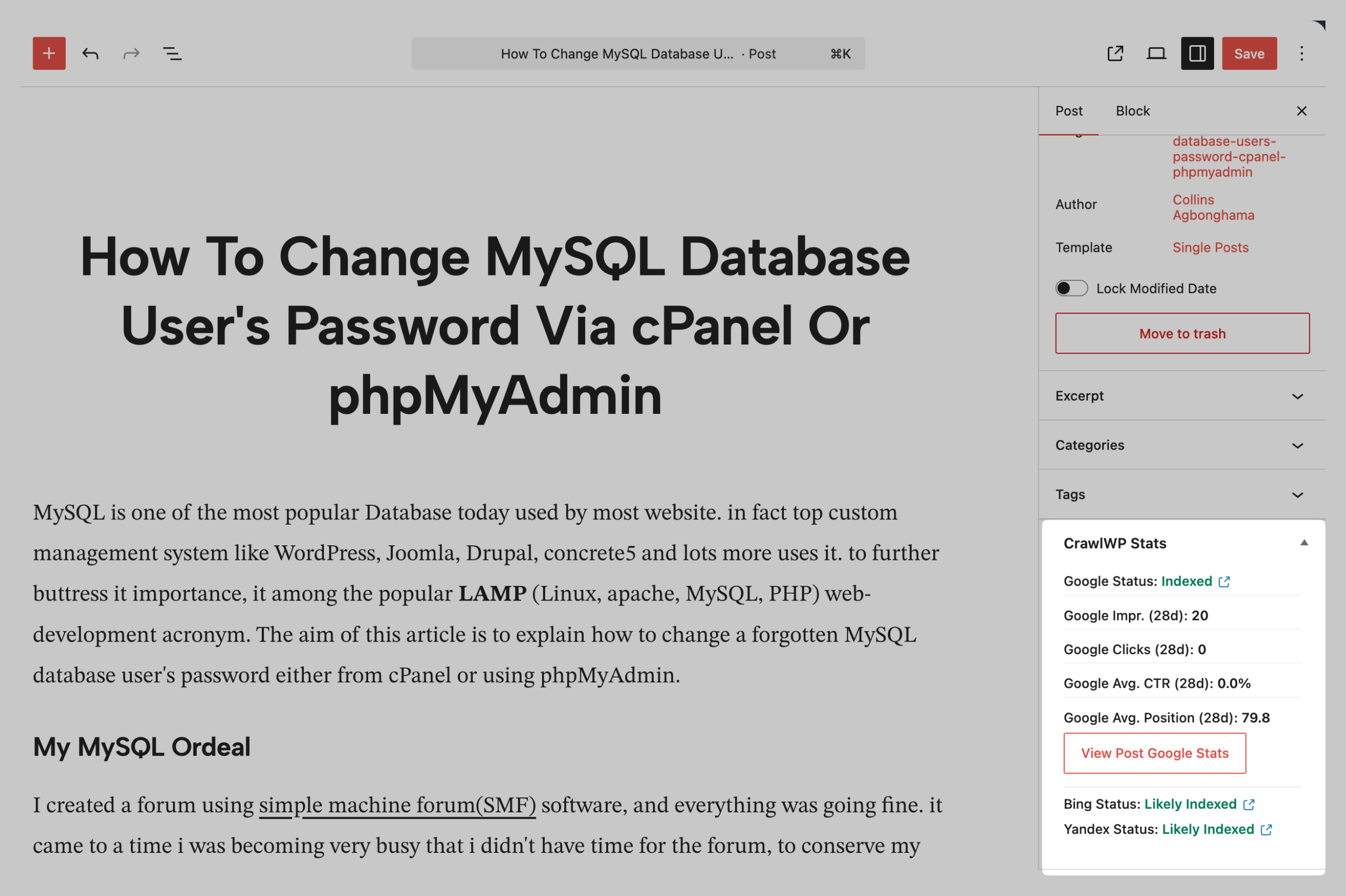Screen dimensions: 1346x896
Task: Open the editor options menu
Action: 1301,54
